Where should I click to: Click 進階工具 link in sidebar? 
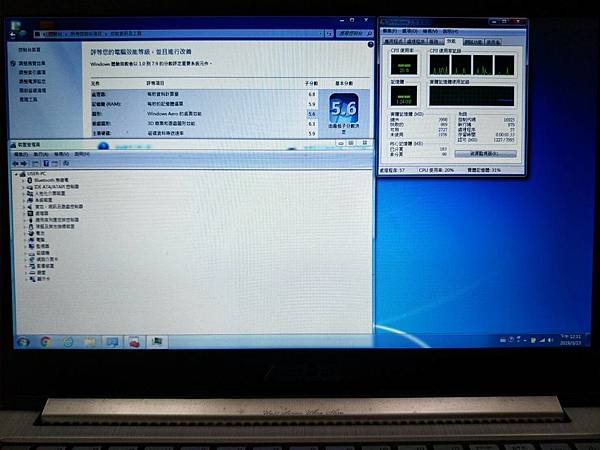tap(28, 99)
